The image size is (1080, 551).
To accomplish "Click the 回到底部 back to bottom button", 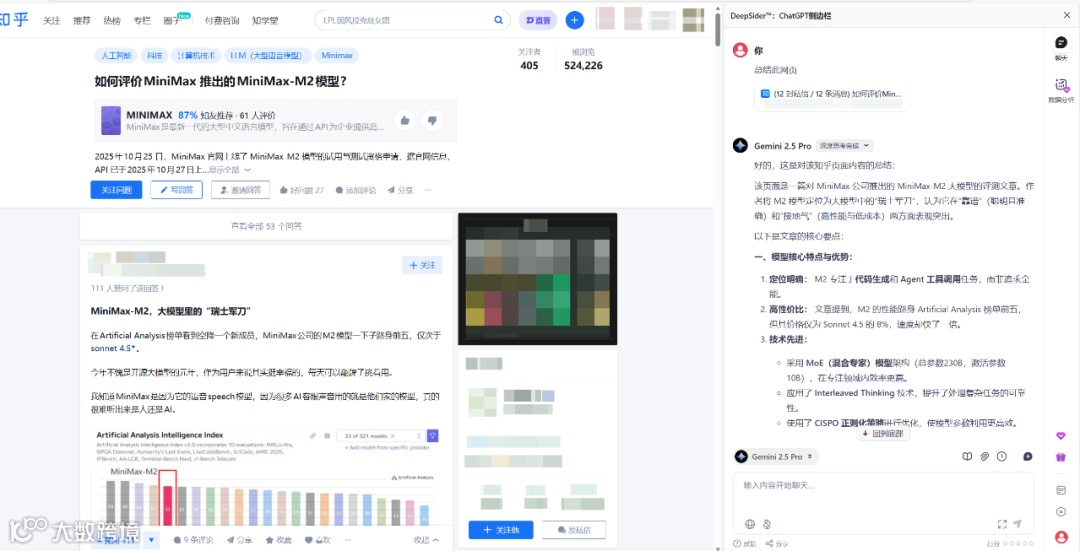I will coord(883,434).
